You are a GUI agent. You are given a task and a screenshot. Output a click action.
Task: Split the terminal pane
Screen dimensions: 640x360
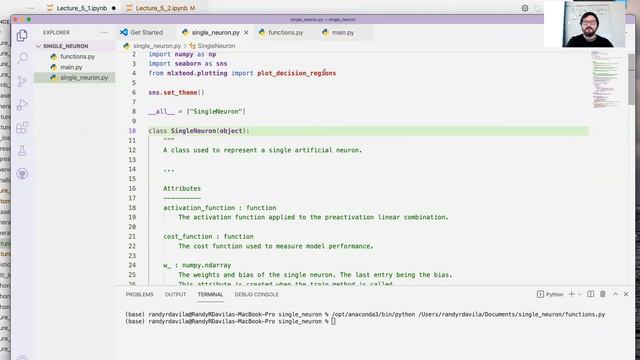(591, 294)
